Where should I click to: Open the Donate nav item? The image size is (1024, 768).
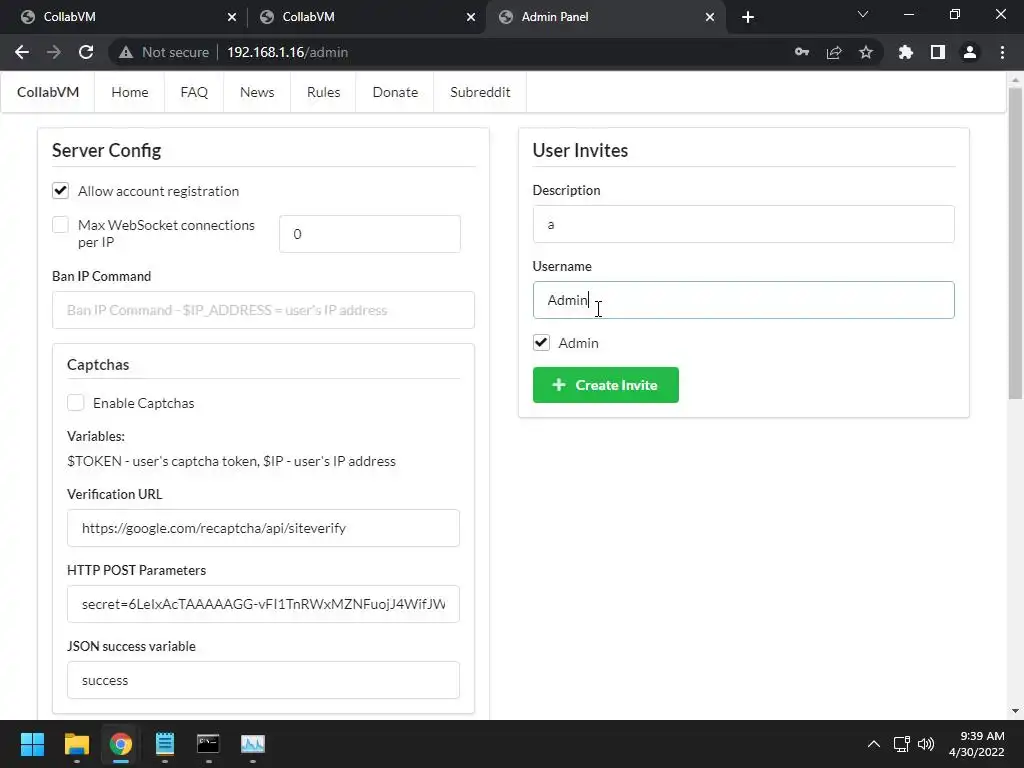click(395, 92)
